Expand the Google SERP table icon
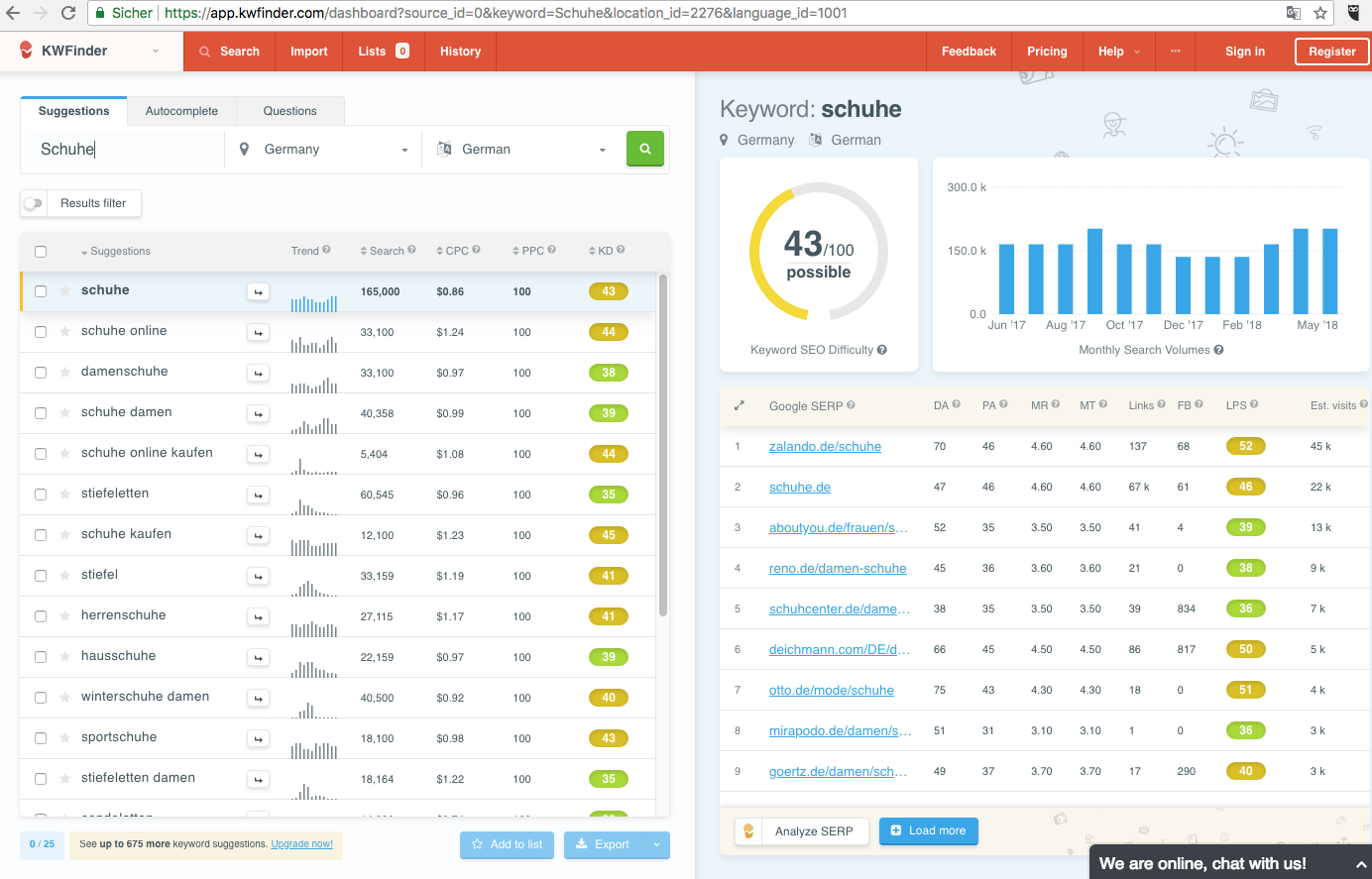Viewport: 1372px width, 879px height. tap(739, 405)
